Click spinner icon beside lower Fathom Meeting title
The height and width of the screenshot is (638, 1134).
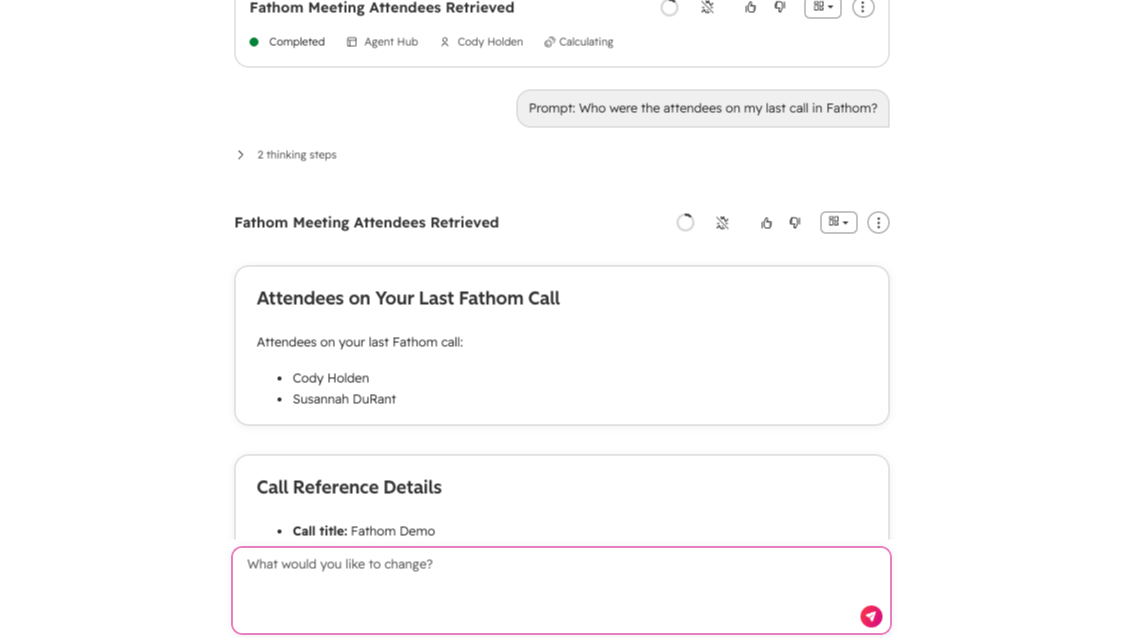685,223
